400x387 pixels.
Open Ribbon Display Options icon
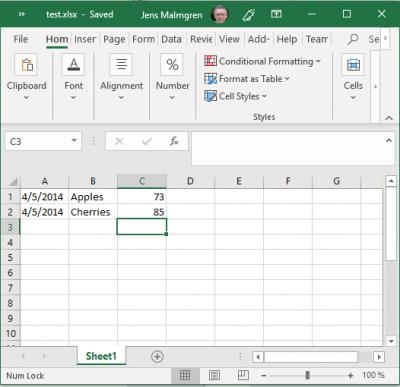(276, 14)
